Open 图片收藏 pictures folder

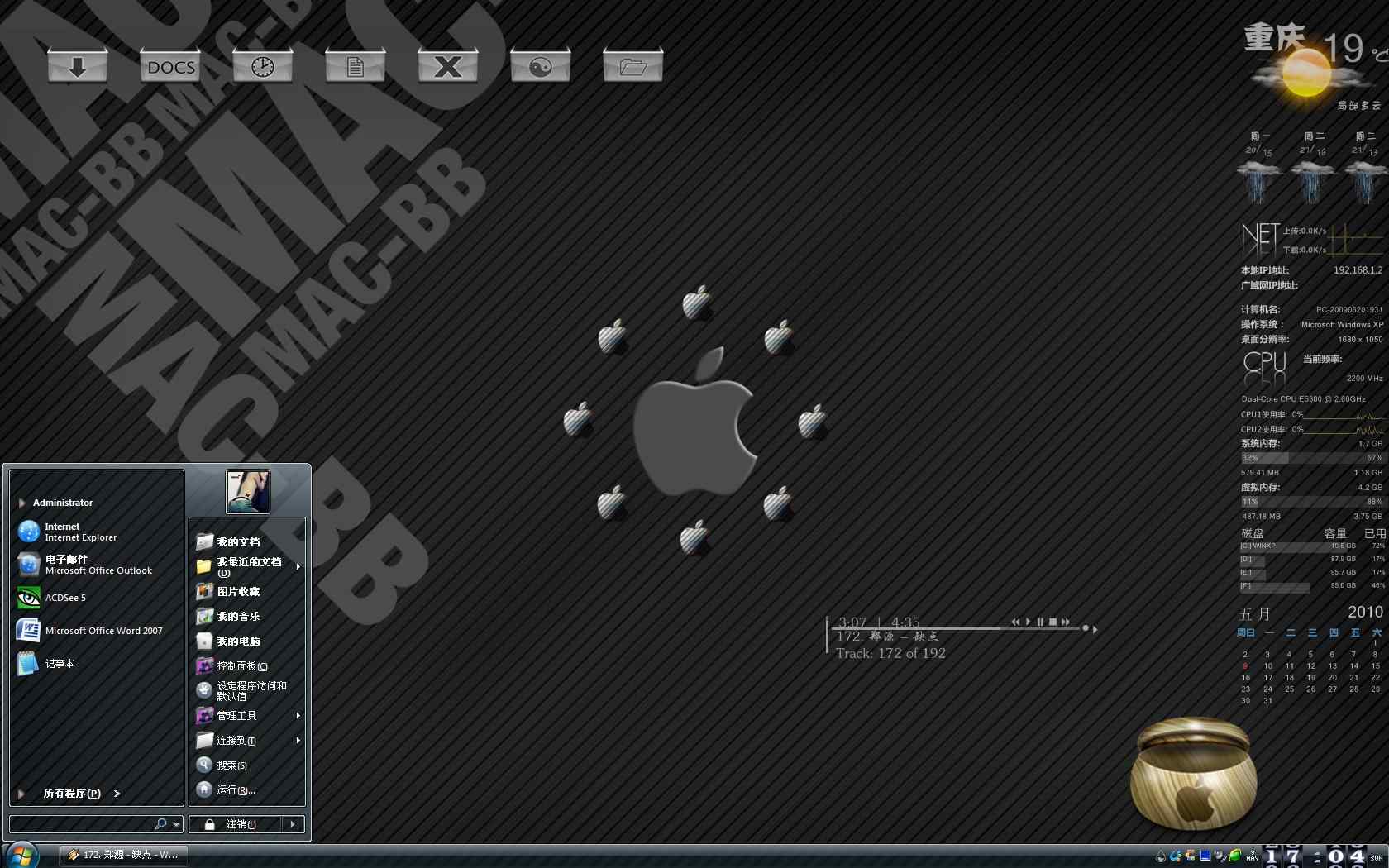point(248,592)
